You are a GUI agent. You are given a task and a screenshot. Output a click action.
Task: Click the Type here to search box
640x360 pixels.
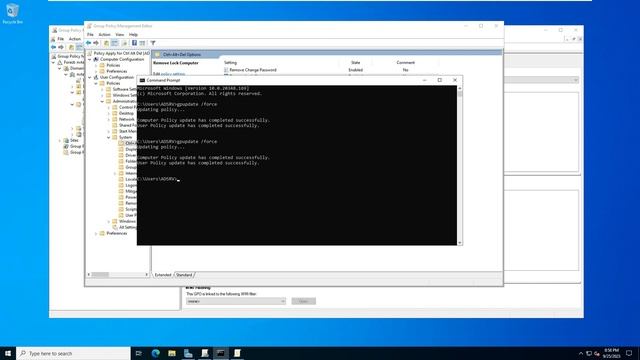[x=73, y=353]
